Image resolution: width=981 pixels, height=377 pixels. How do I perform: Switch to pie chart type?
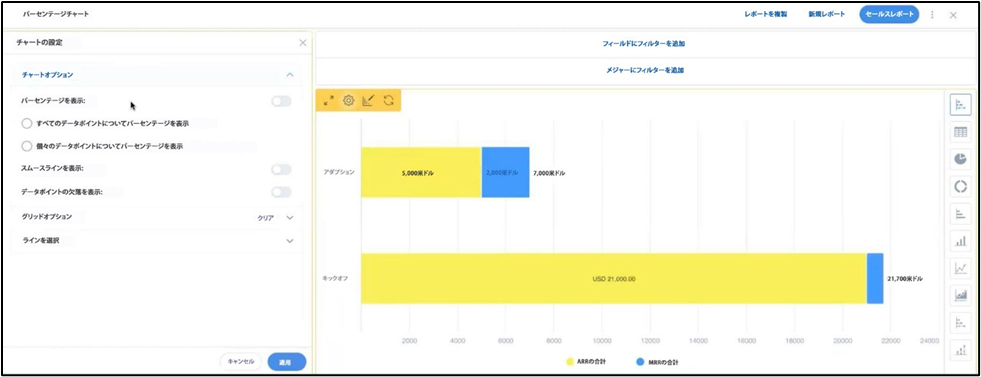coord(960,159)
